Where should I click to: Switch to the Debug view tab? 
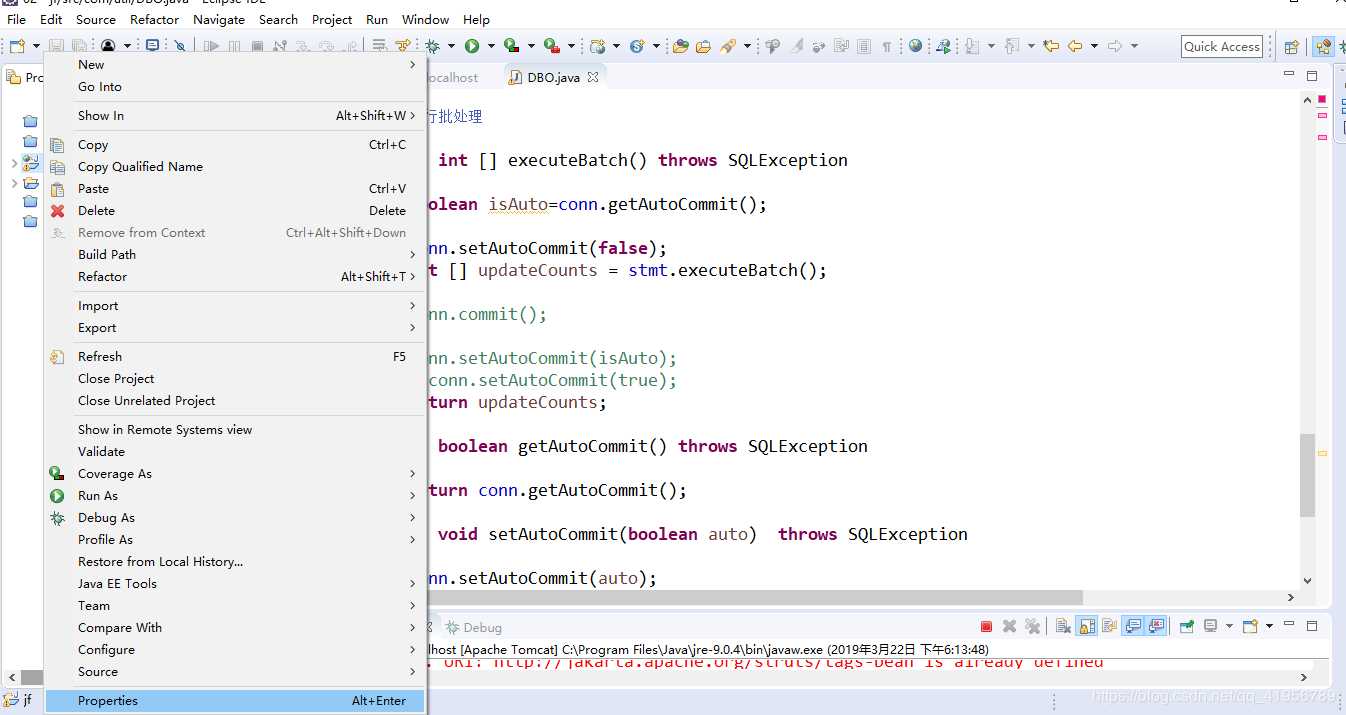point(474,627)
